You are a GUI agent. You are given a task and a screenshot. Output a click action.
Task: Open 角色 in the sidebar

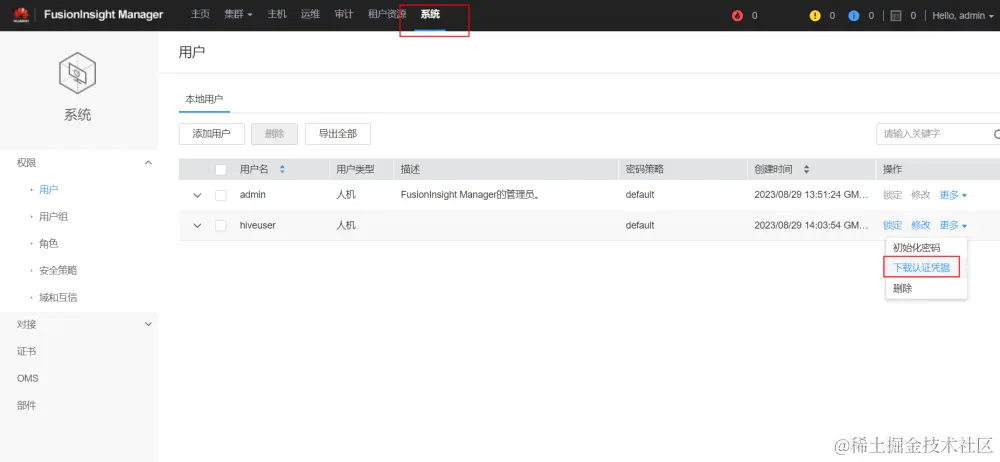(x=49, y=244)
